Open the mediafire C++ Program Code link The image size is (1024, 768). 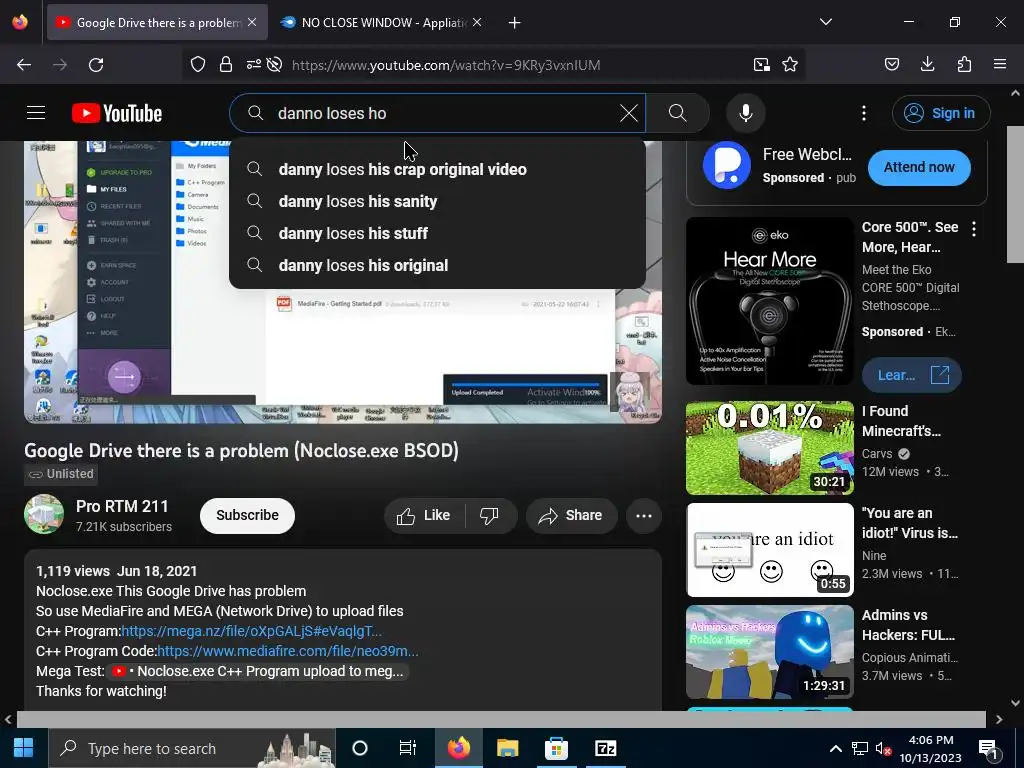click(x=288, y=651)
